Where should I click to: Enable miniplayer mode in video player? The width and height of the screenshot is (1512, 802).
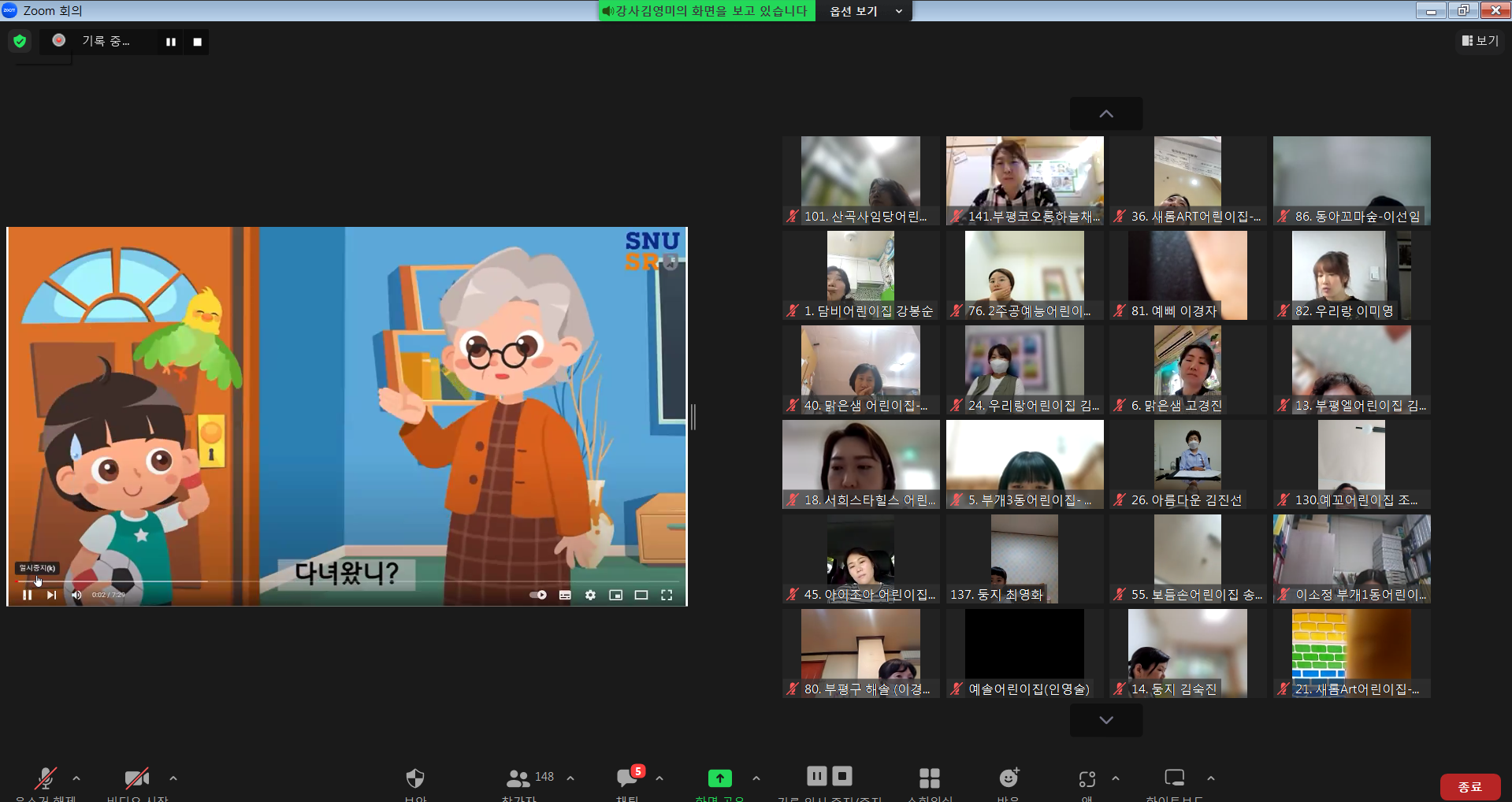pos(616,595)
